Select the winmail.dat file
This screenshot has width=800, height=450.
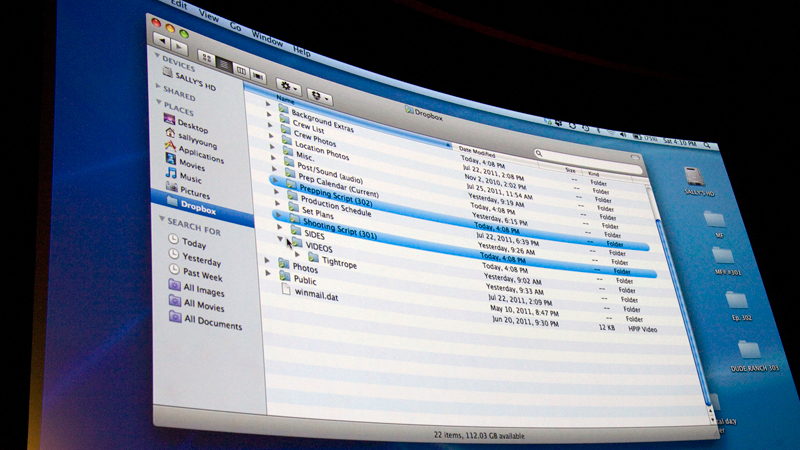click(x=309, y=293)
